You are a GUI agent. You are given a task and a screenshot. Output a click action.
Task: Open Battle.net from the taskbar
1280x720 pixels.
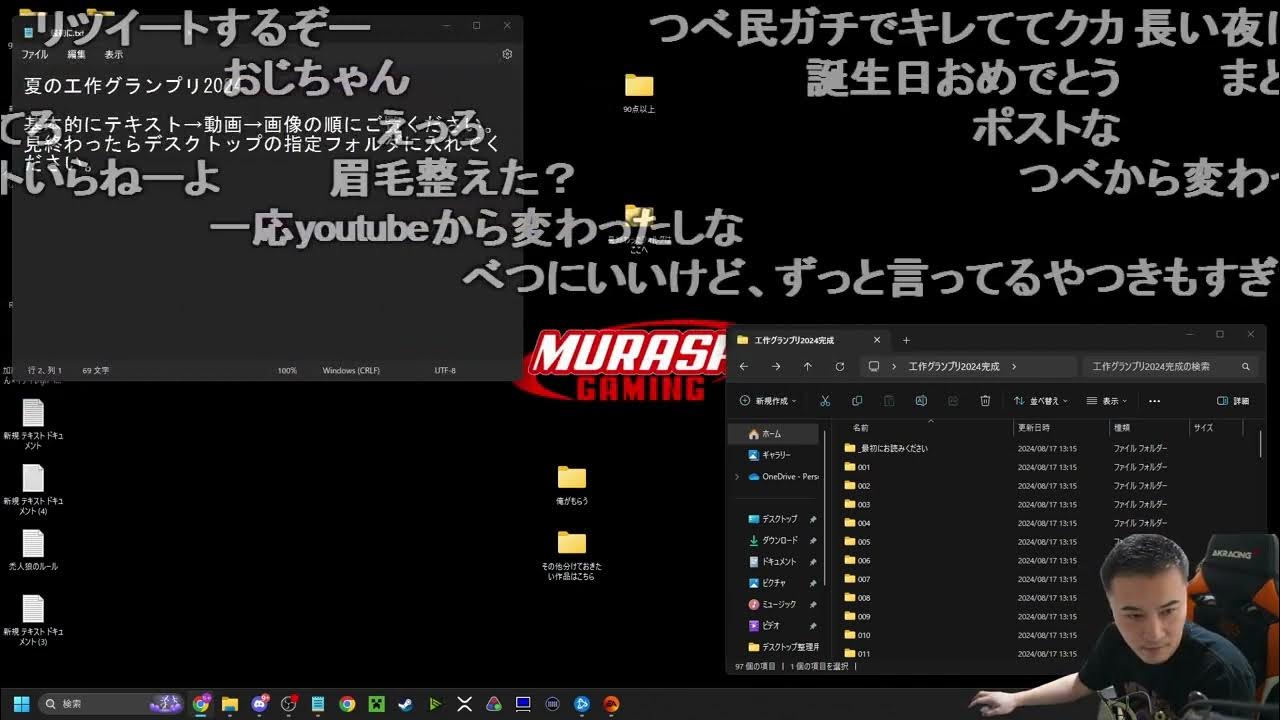coord(582,704)
